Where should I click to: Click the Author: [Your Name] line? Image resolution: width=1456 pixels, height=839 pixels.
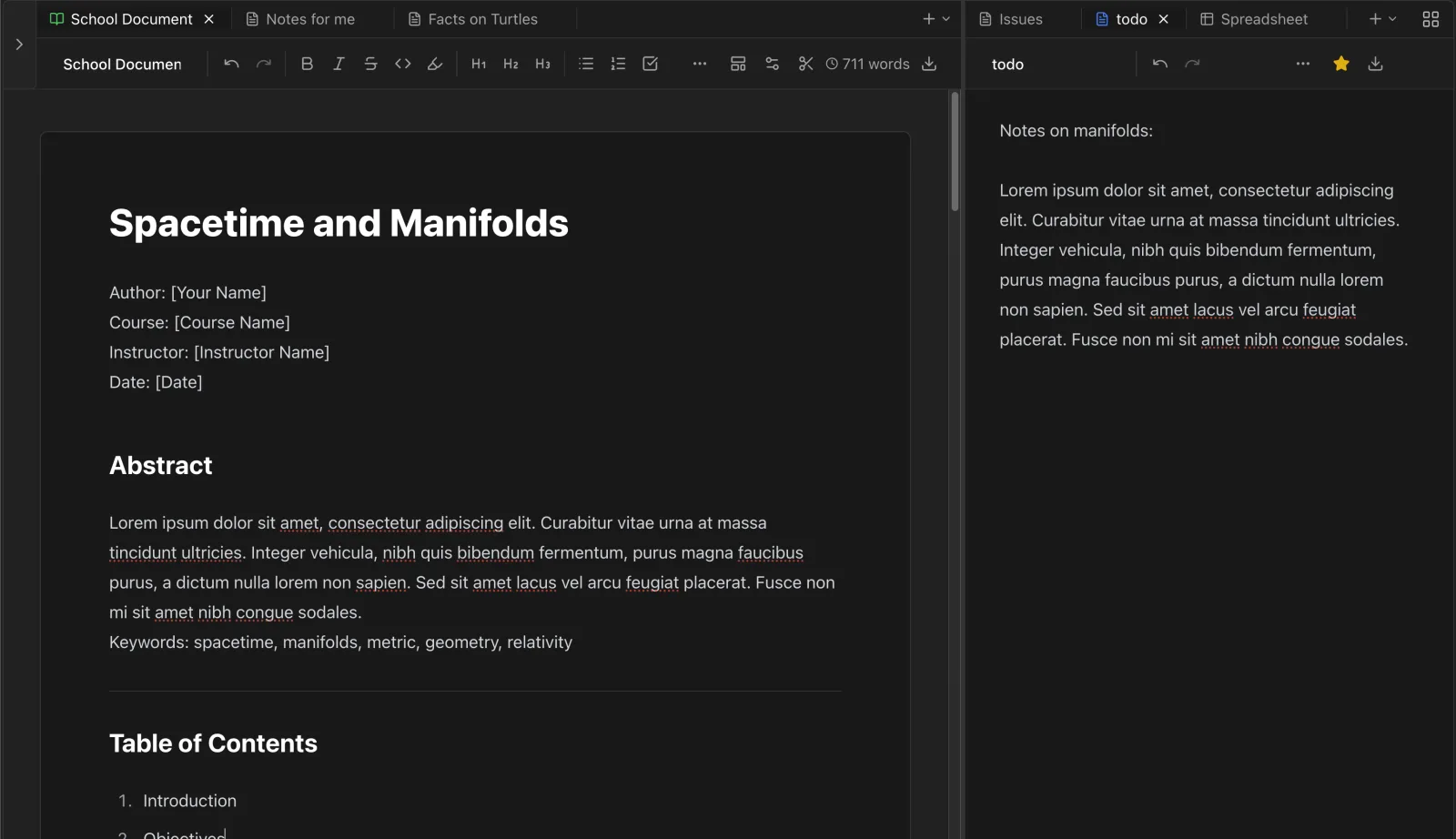click(187, 292)
